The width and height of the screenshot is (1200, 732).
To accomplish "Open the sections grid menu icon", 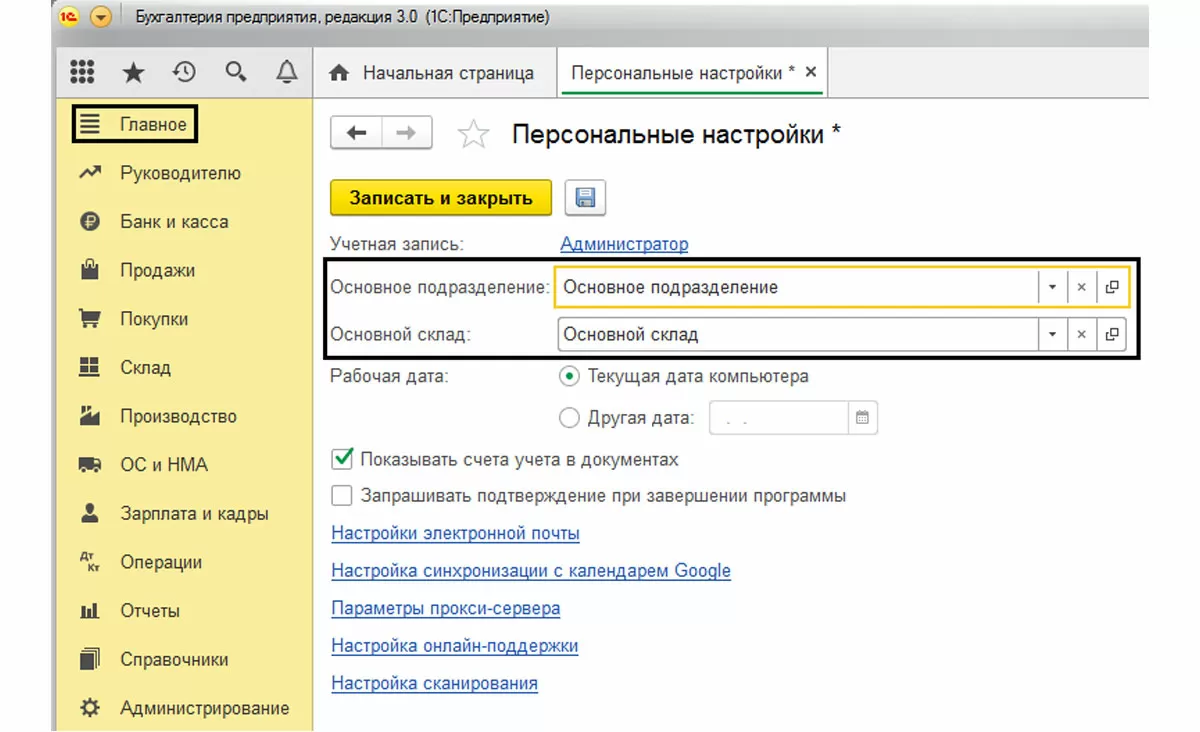I will pyautogui.click(x=82, y=73).
